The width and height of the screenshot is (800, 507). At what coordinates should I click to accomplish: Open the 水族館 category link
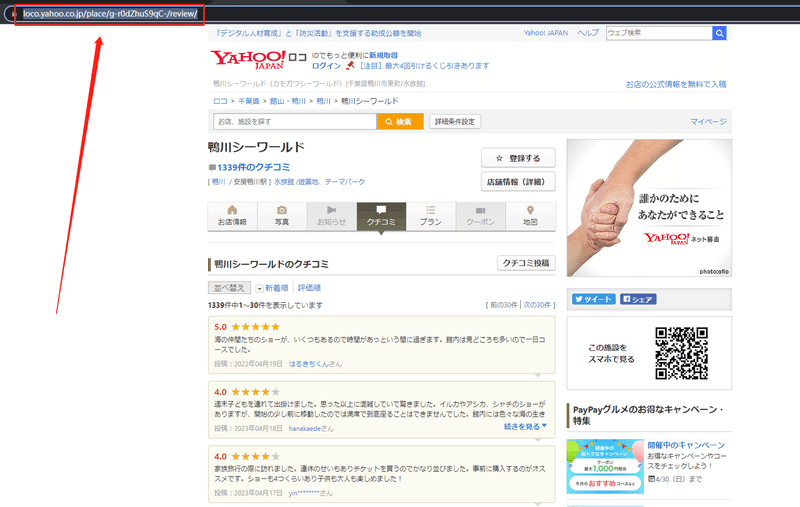click(x=284, y=182)
